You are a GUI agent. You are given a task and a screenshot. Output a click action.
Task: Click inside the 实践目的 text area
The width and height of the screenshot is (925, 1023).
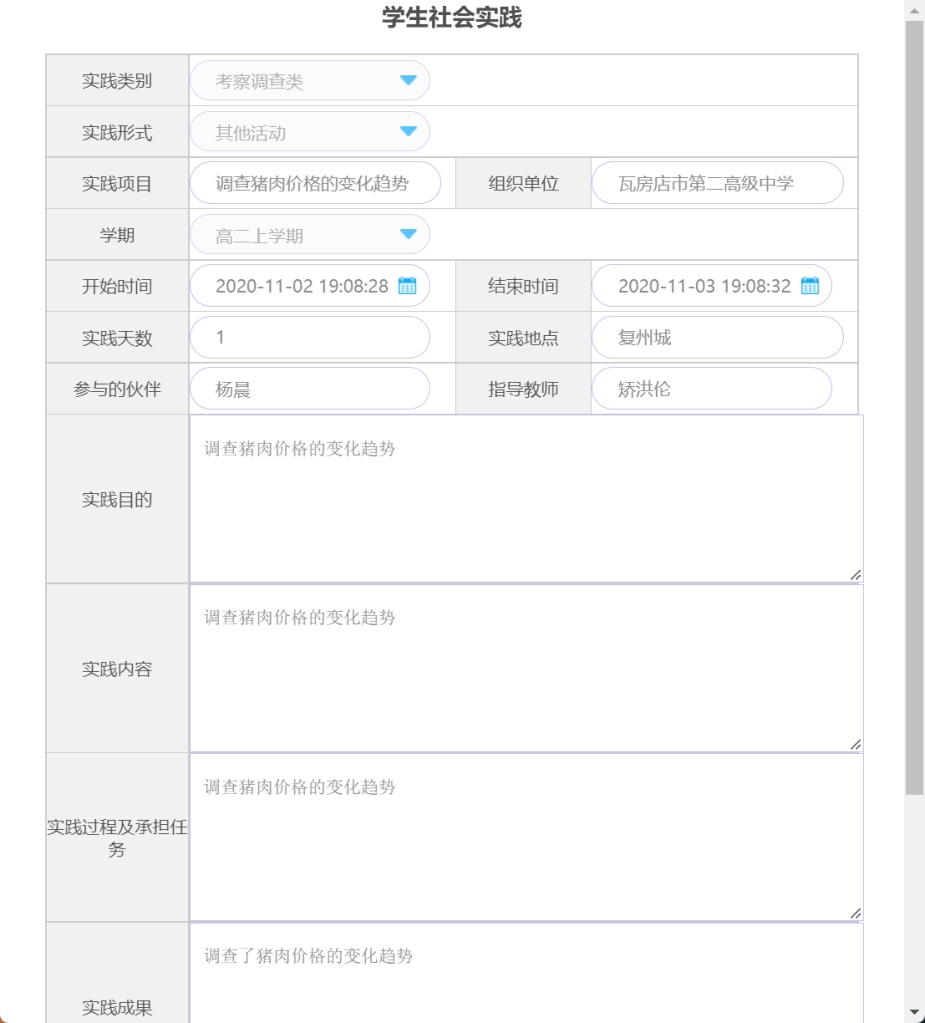(525, 500)
